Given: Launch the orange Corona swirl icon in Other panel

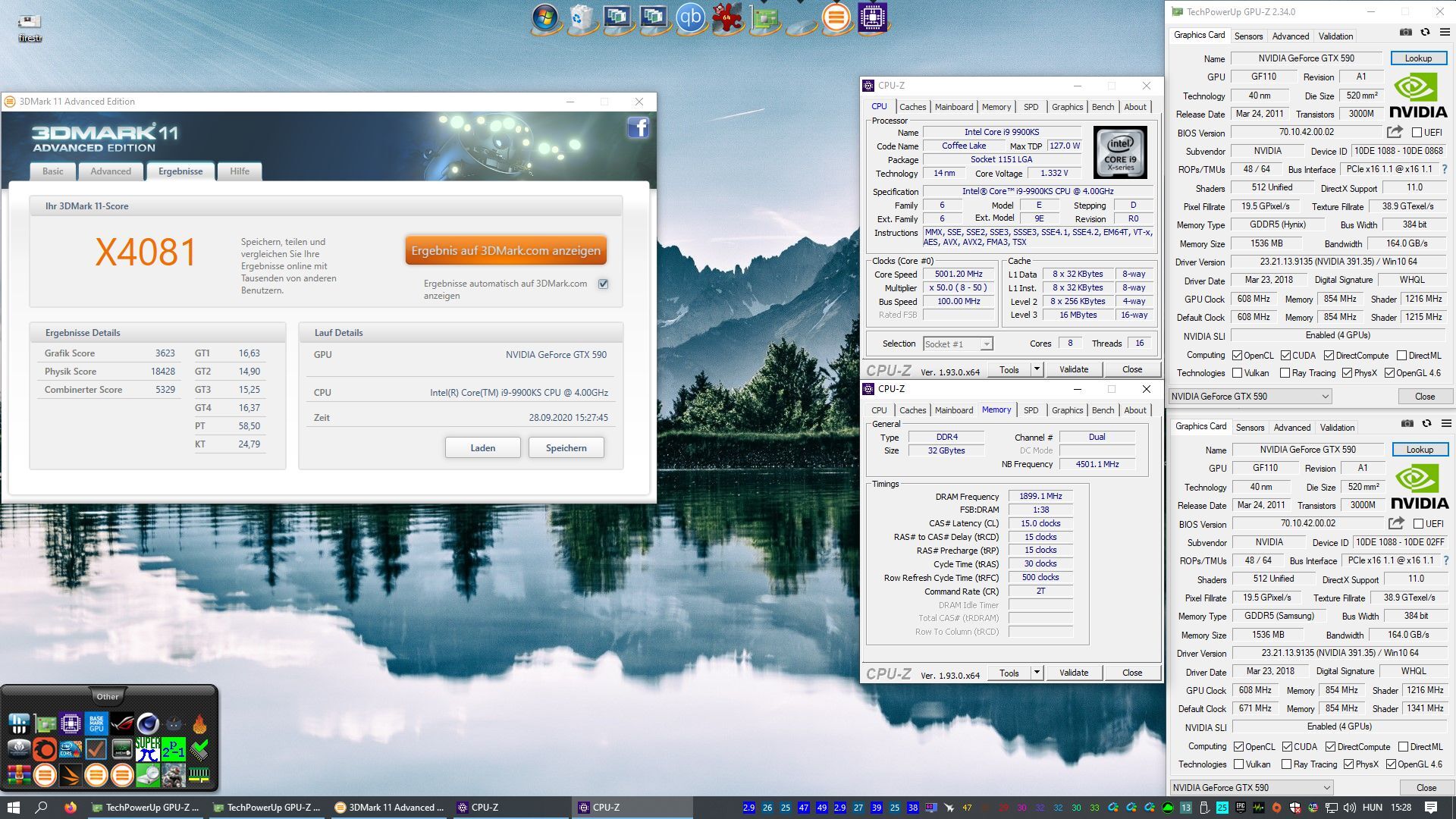Looking at the screenshot, I should tap(45, 749).
